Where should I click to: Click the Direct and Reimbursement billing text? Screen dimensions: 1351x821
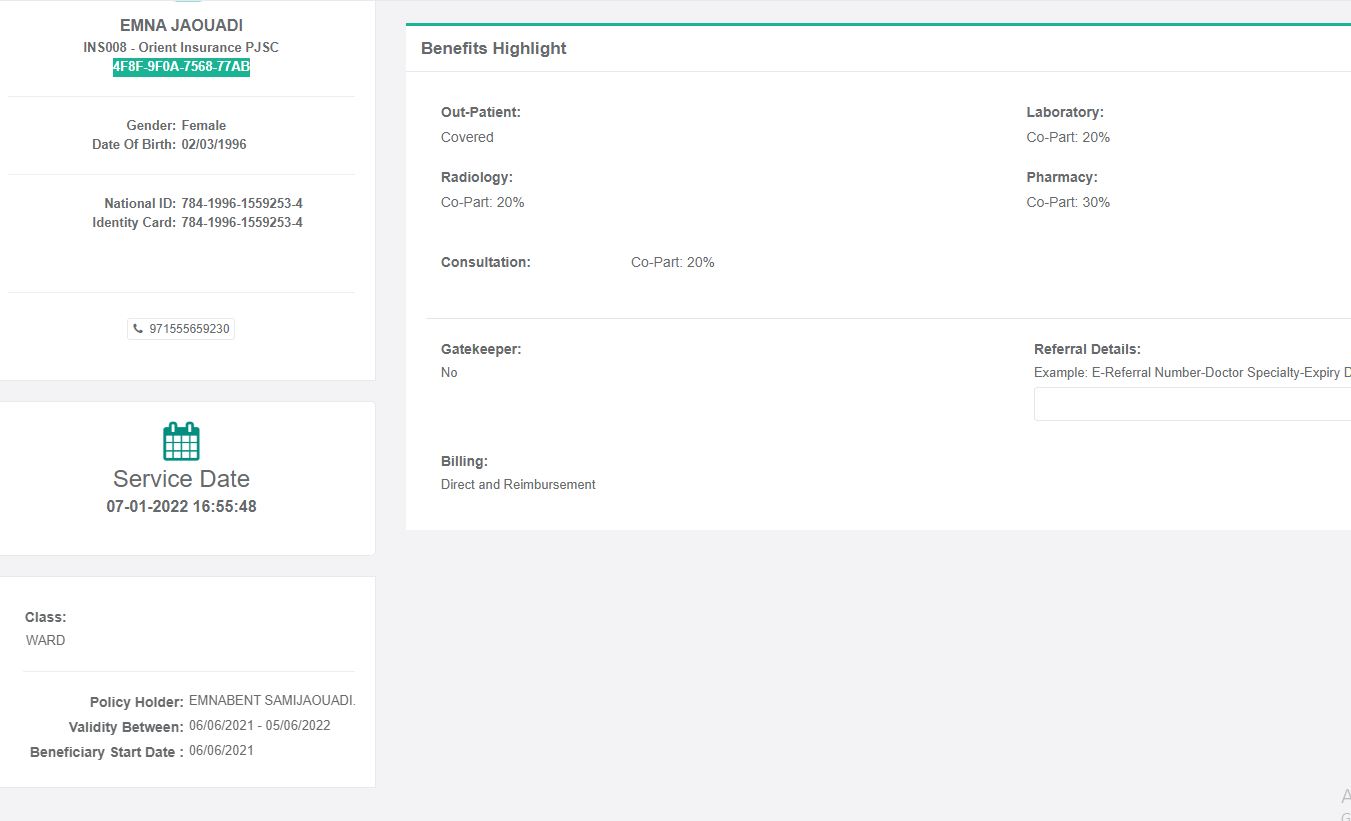(518, 484)
